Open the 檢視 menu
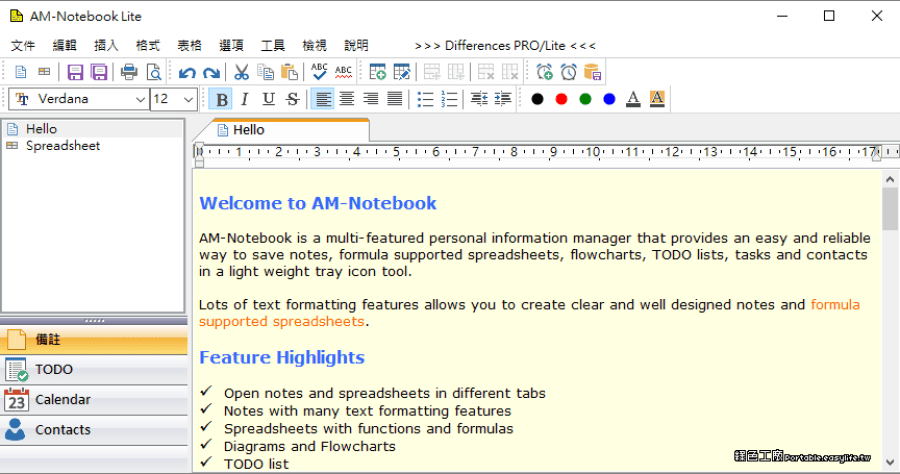 (315, 45)
